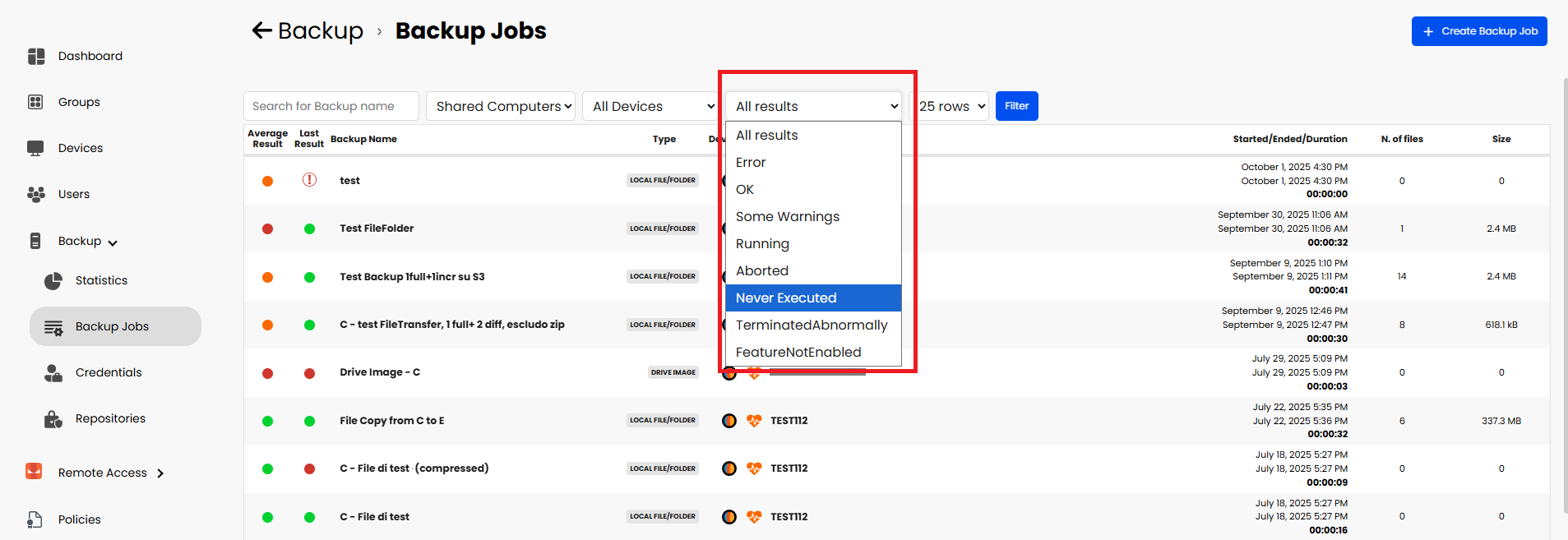
Task: Open Devices via its monitor icon
Action: point(35,148)
